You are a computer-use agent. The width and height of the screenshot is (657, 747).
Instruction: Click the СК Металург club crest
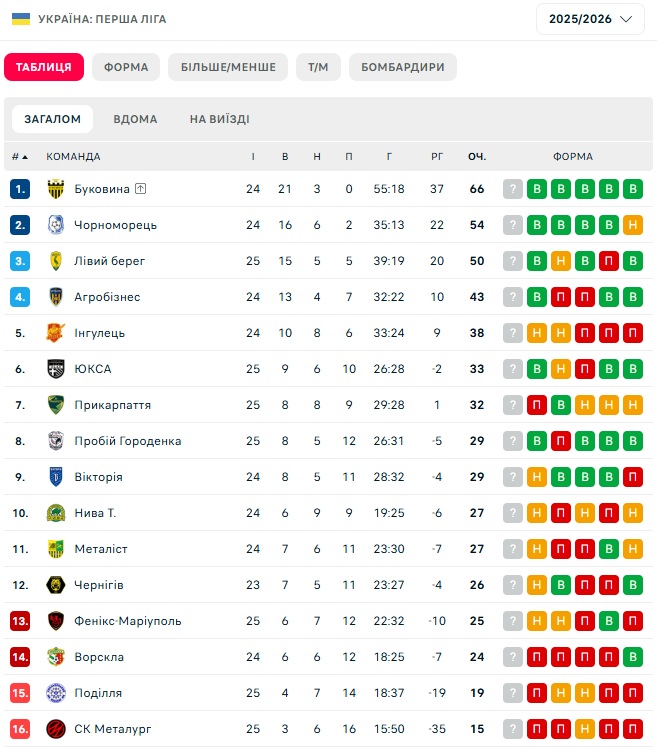(x=56, y=729)
